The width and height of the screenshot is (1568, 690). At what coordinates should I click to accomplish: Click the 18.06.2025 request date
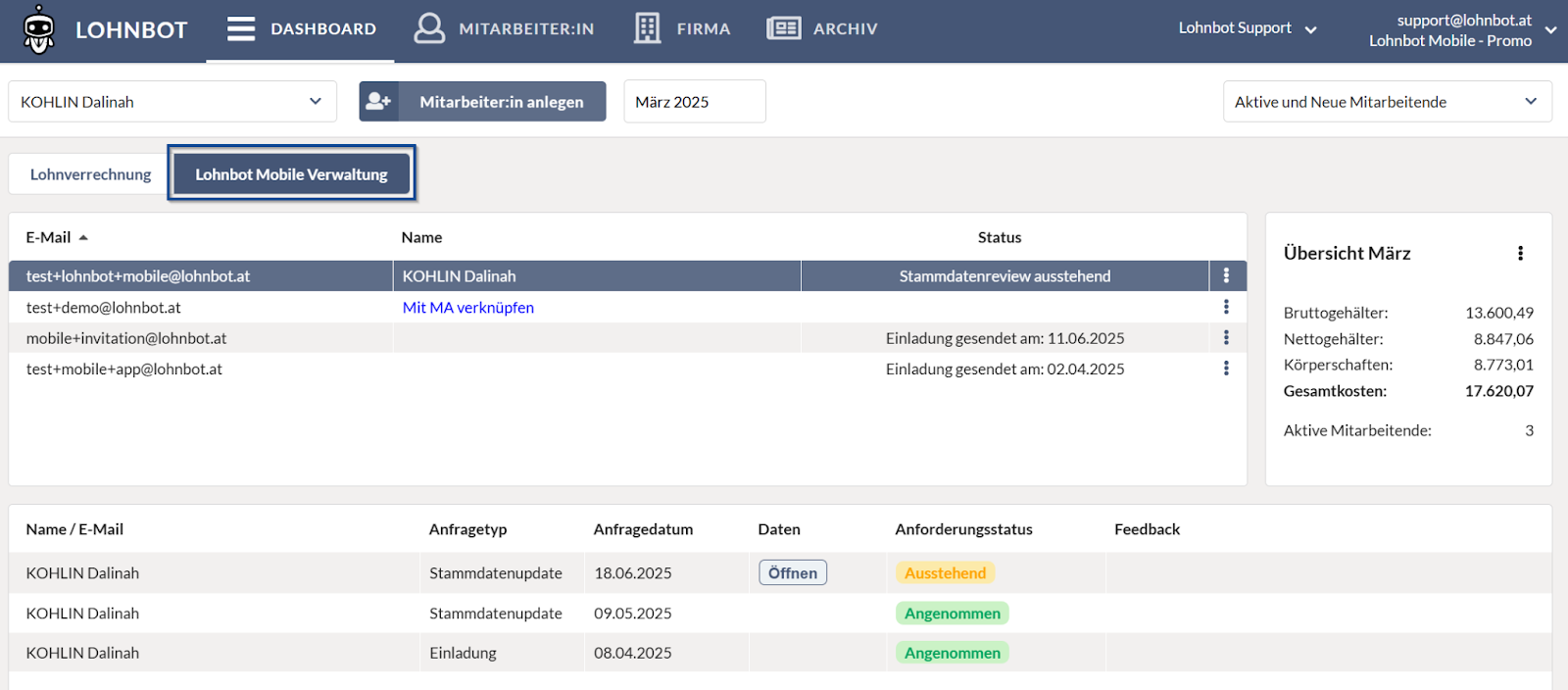tap(633, 573)
